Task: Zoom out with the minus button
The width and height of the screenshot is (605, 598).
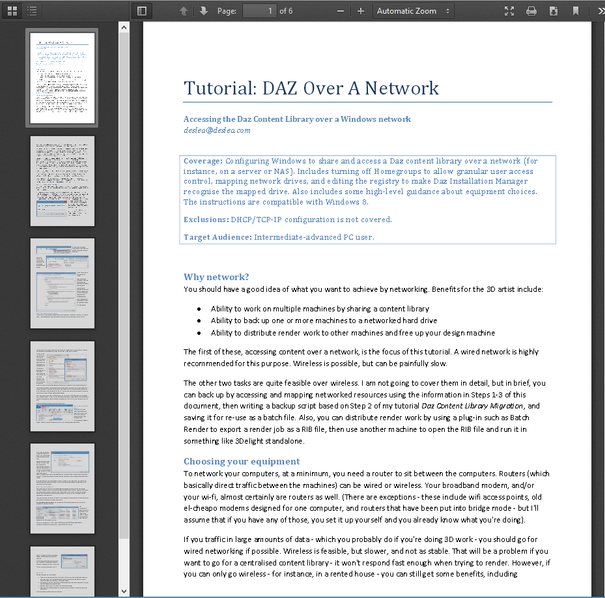Action: coord(340,11)
